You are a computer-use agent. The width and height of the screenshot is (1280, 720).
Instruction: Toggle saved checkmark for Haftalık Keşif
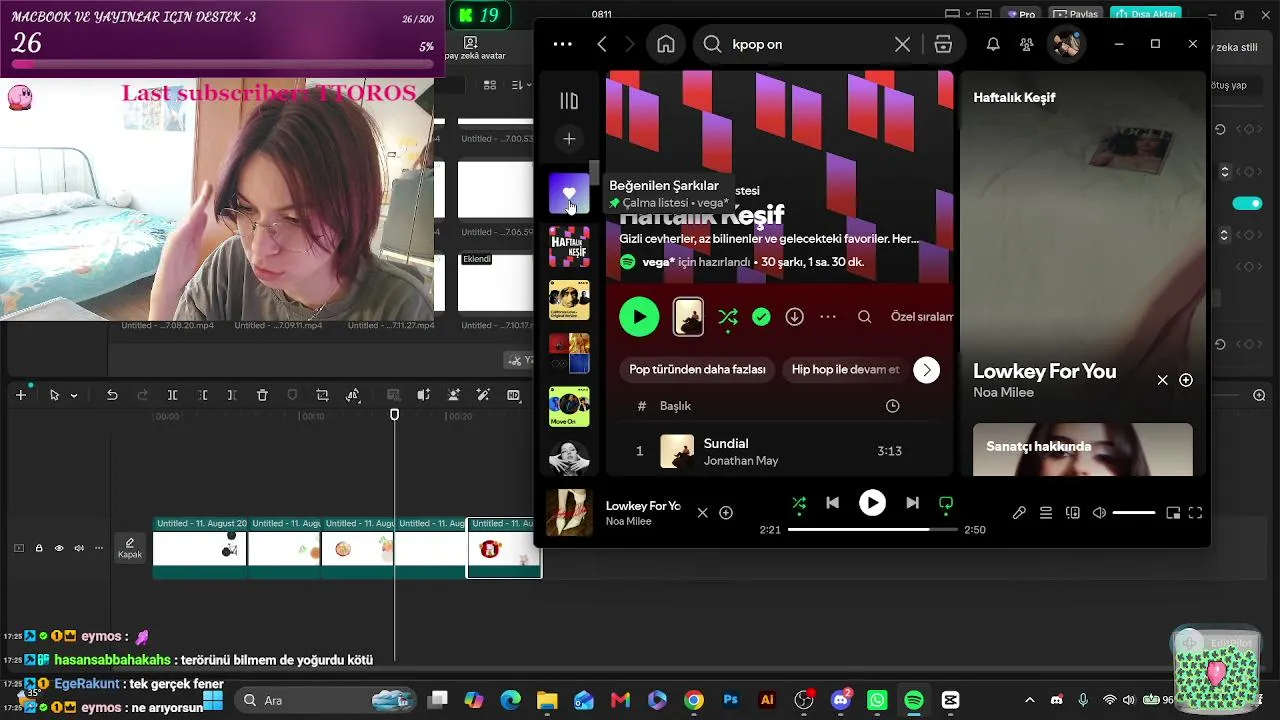point(761,317)
